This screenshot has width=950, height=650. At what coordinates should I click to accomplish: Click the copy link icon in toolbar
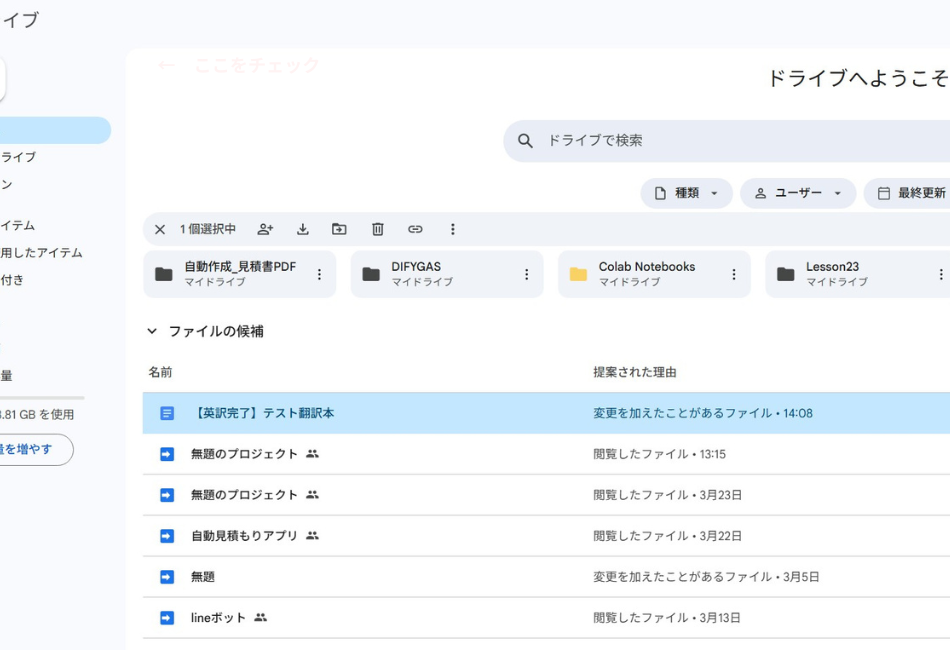click(415, 229)
